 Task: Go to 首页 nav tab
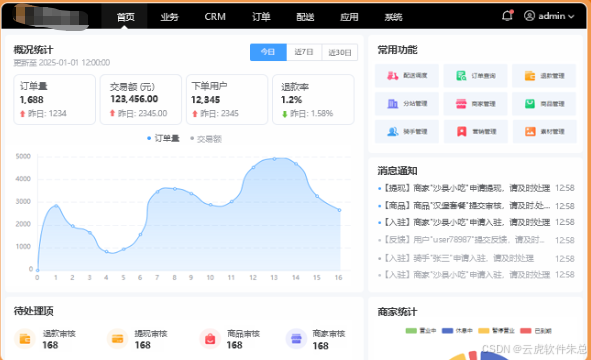pos(126,17)
